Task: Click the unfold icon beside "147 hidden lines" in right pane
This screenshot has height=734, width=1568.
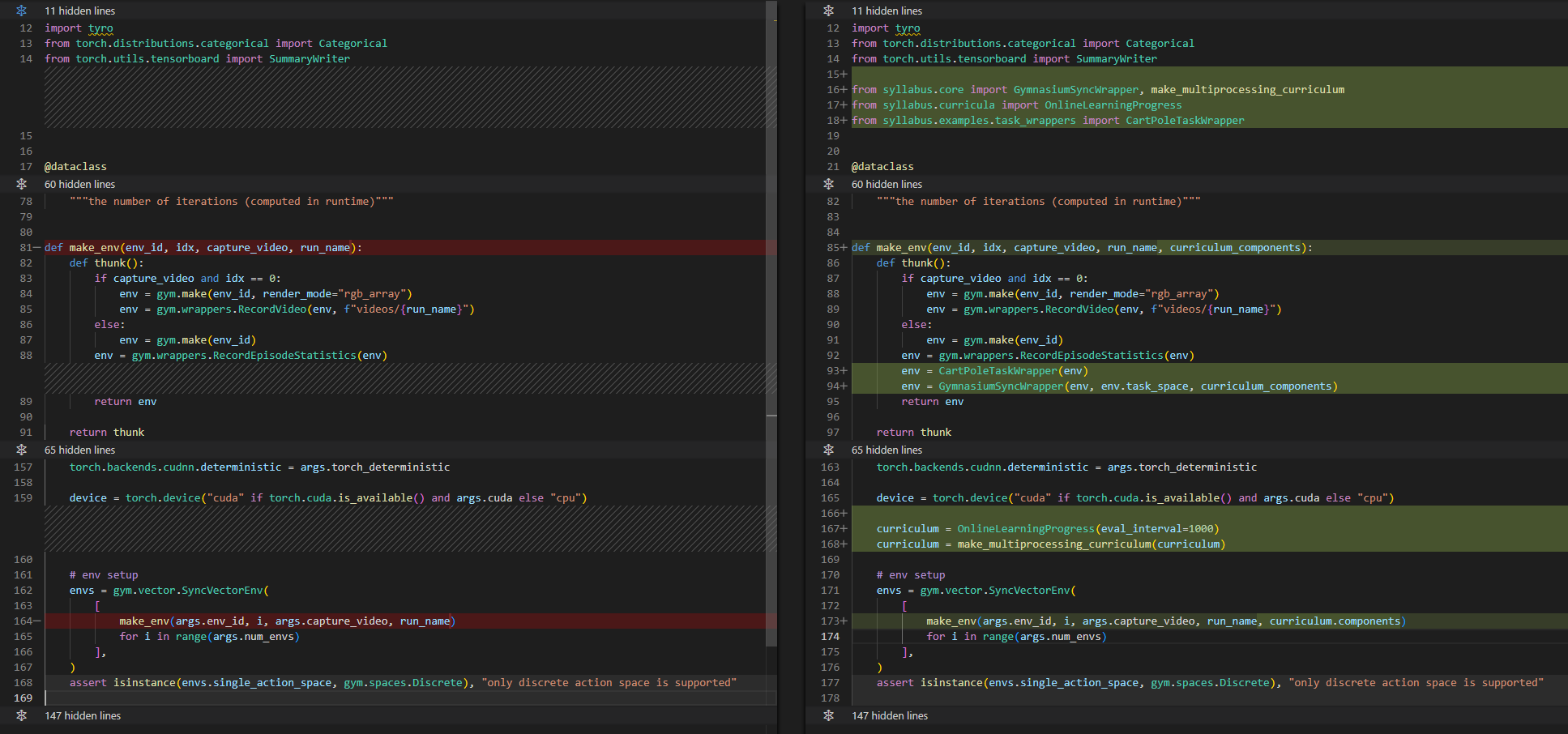Action: (x=828, y=715)
